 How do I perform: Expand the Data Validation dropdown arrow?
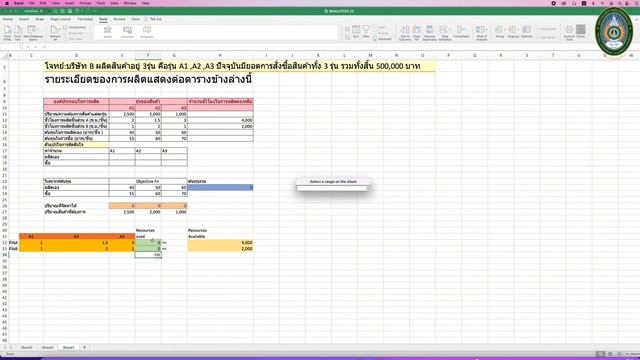pos(449,30)
